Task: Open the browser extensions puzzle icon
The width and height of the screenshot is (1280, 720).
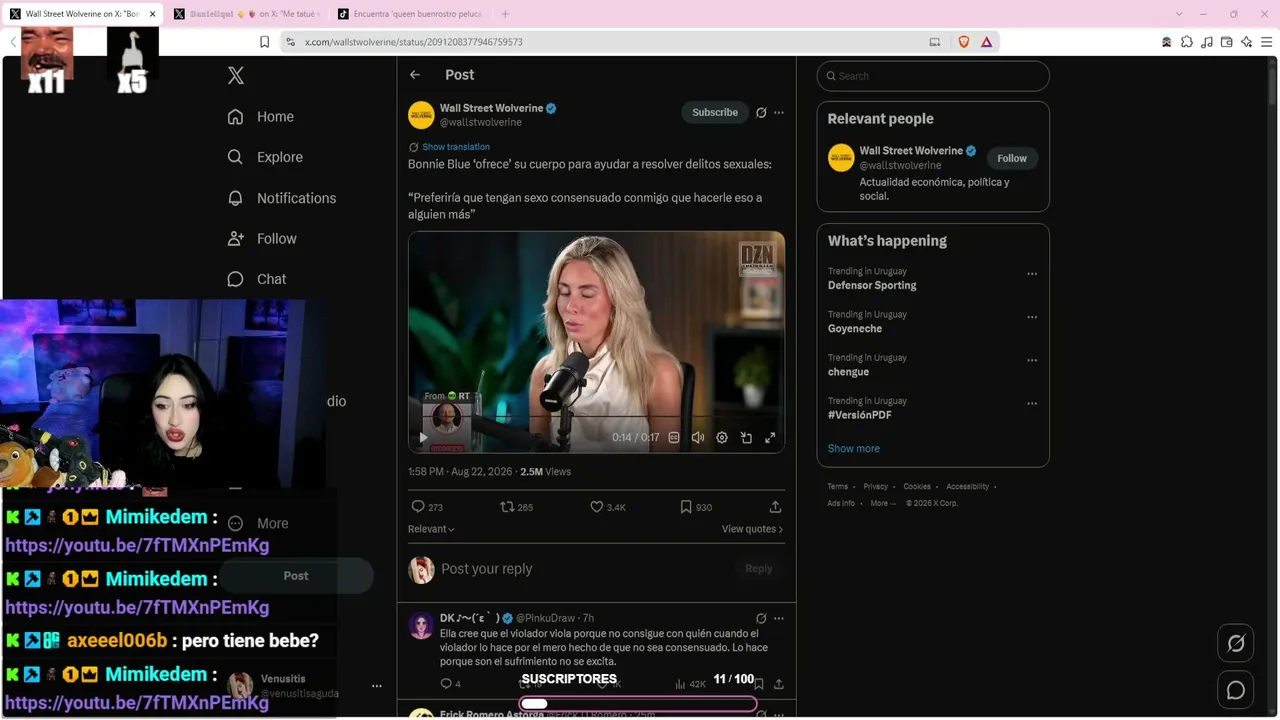Action: [1187, 42]
